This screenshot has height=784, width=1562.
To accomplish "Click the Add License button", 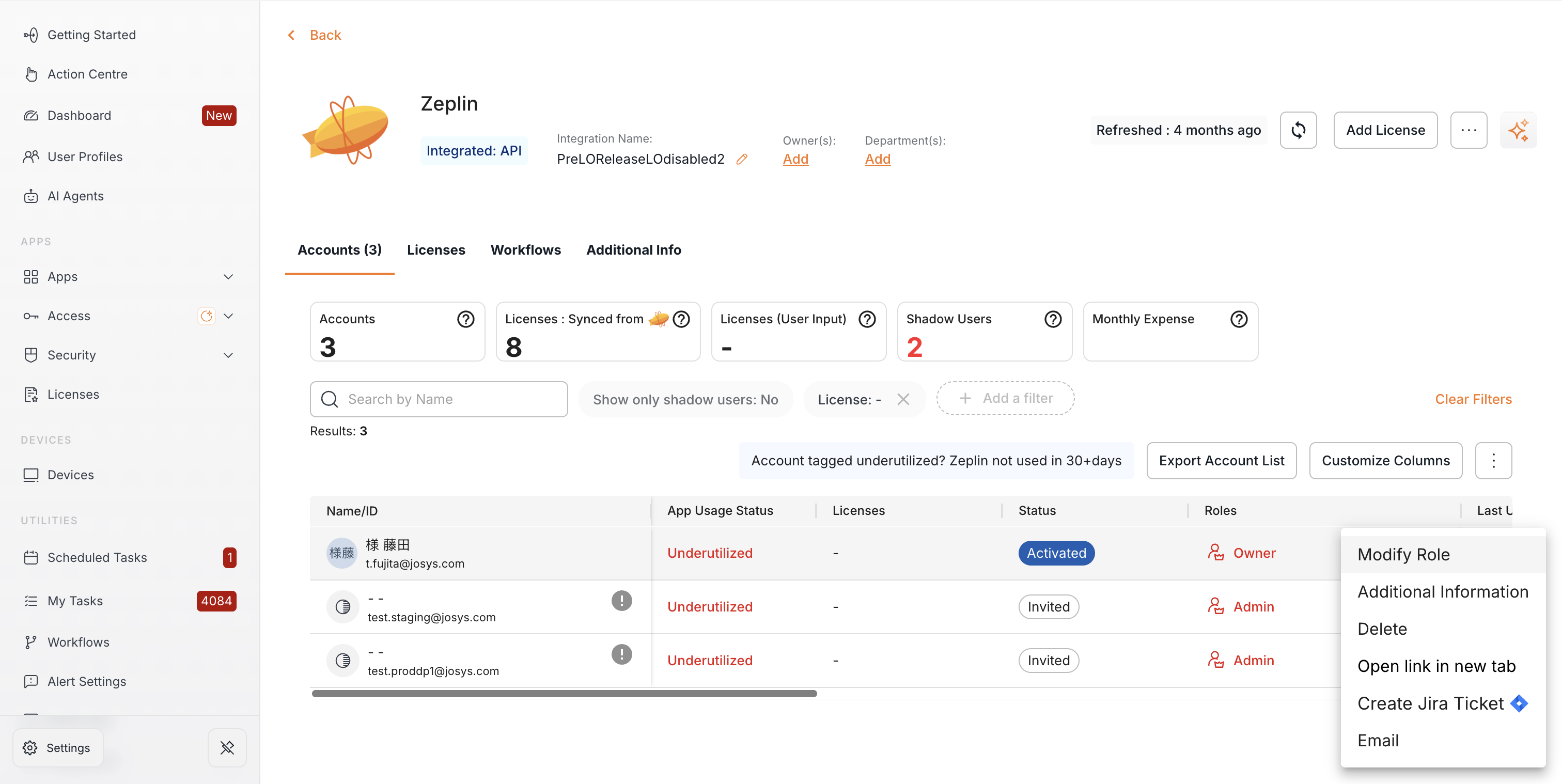I will click(1385, 130).
